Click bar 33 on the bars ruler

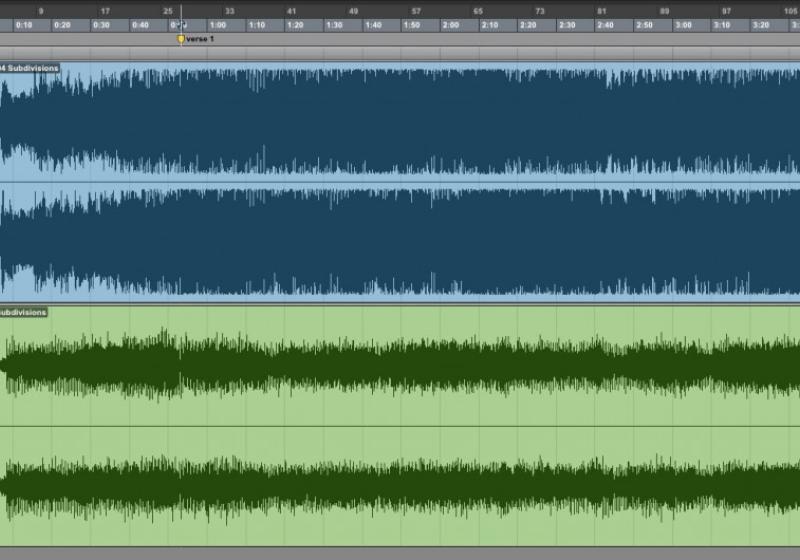point(230,10)
